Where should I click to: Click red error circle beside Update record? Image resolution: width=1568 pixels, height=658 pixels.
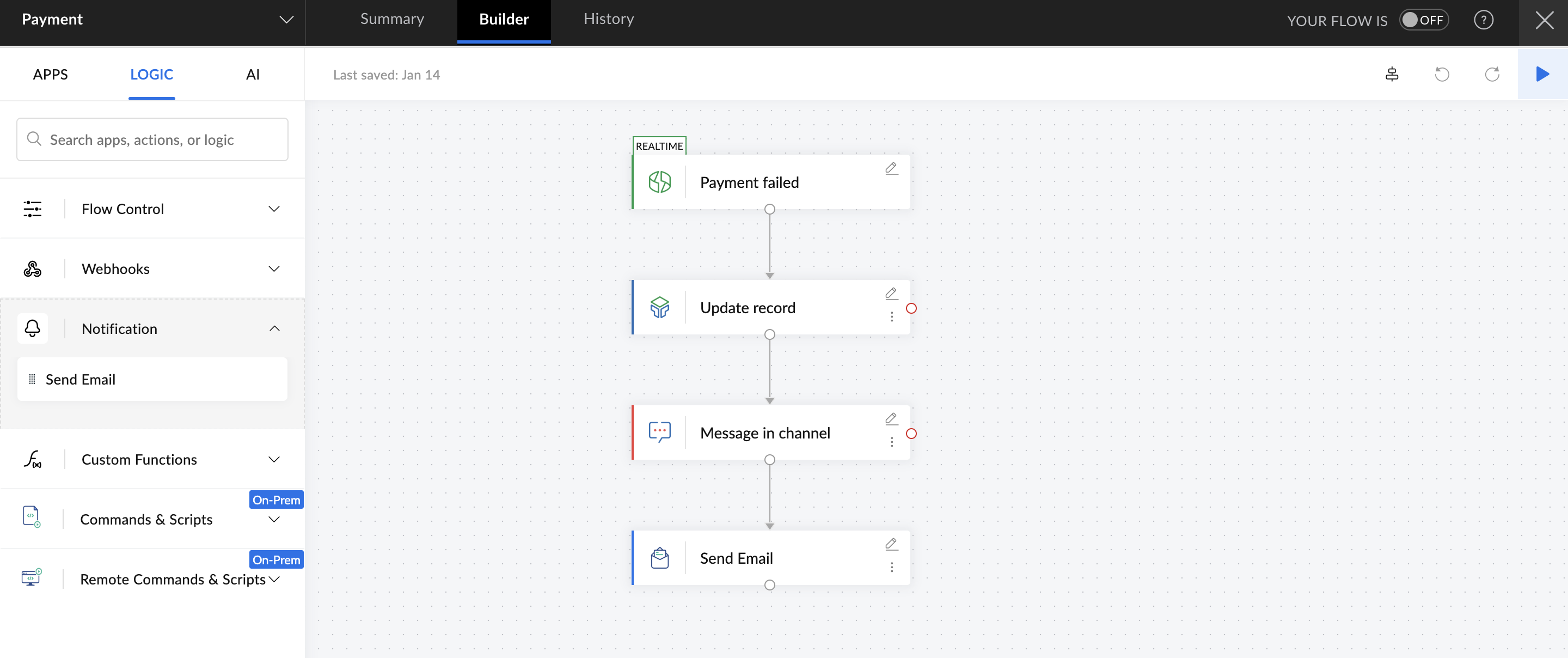[911, 308]
